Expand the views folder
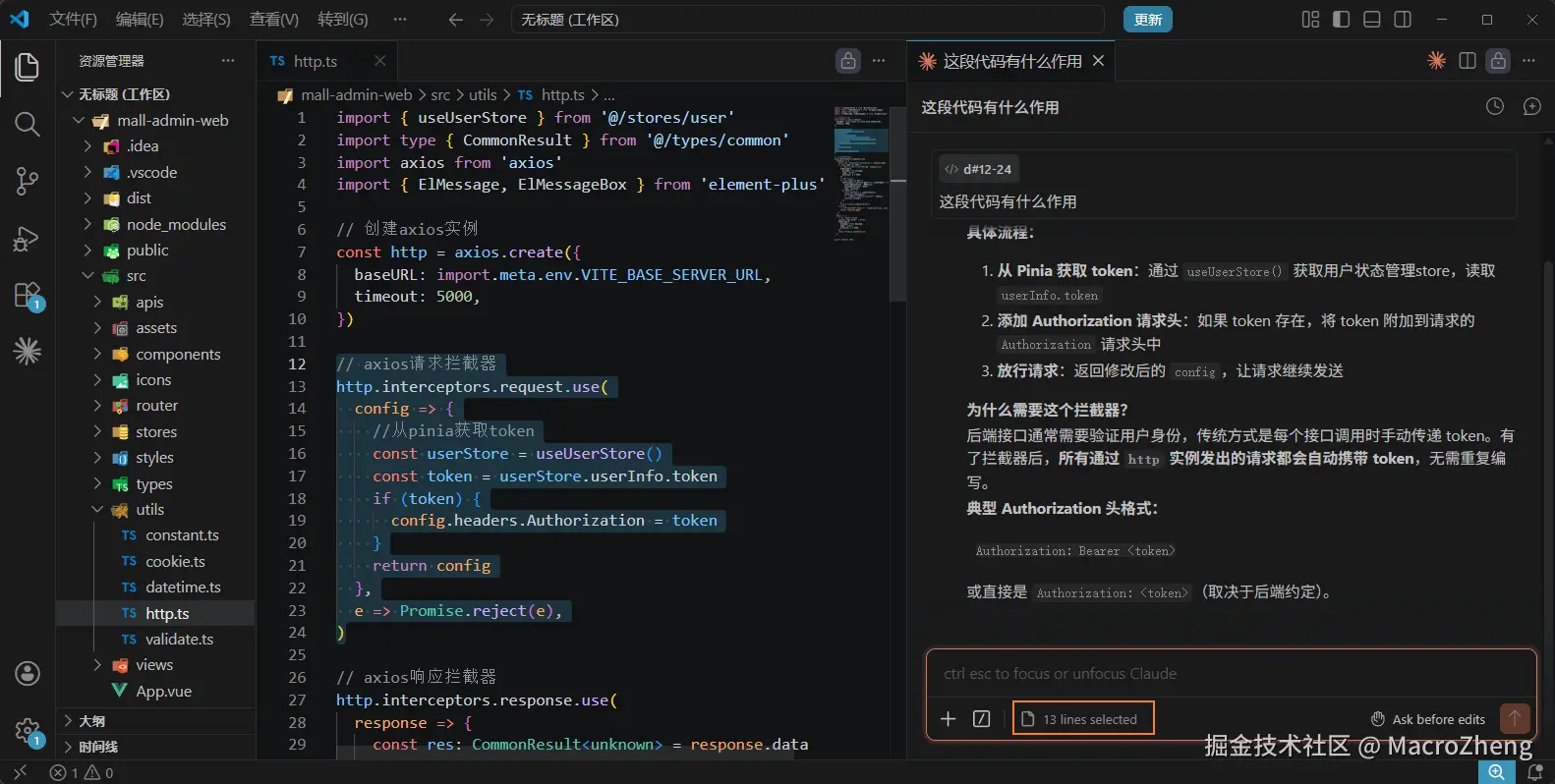This screenshot has height=784, width=1555. click(x=155, y=665)
